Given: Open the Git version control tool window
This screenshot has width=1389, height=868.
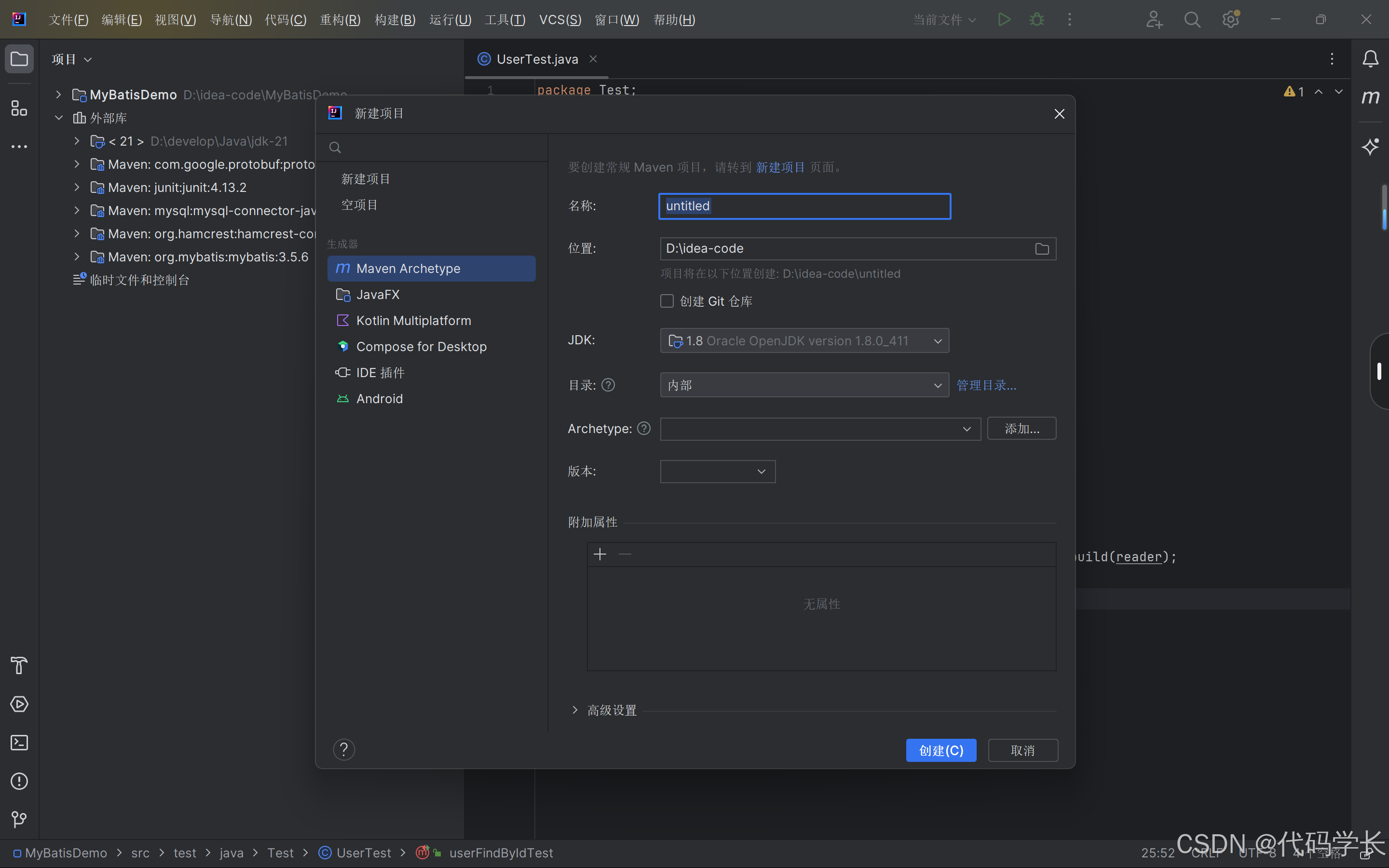Looking at the screenshot, I should (x=19, y=820).
